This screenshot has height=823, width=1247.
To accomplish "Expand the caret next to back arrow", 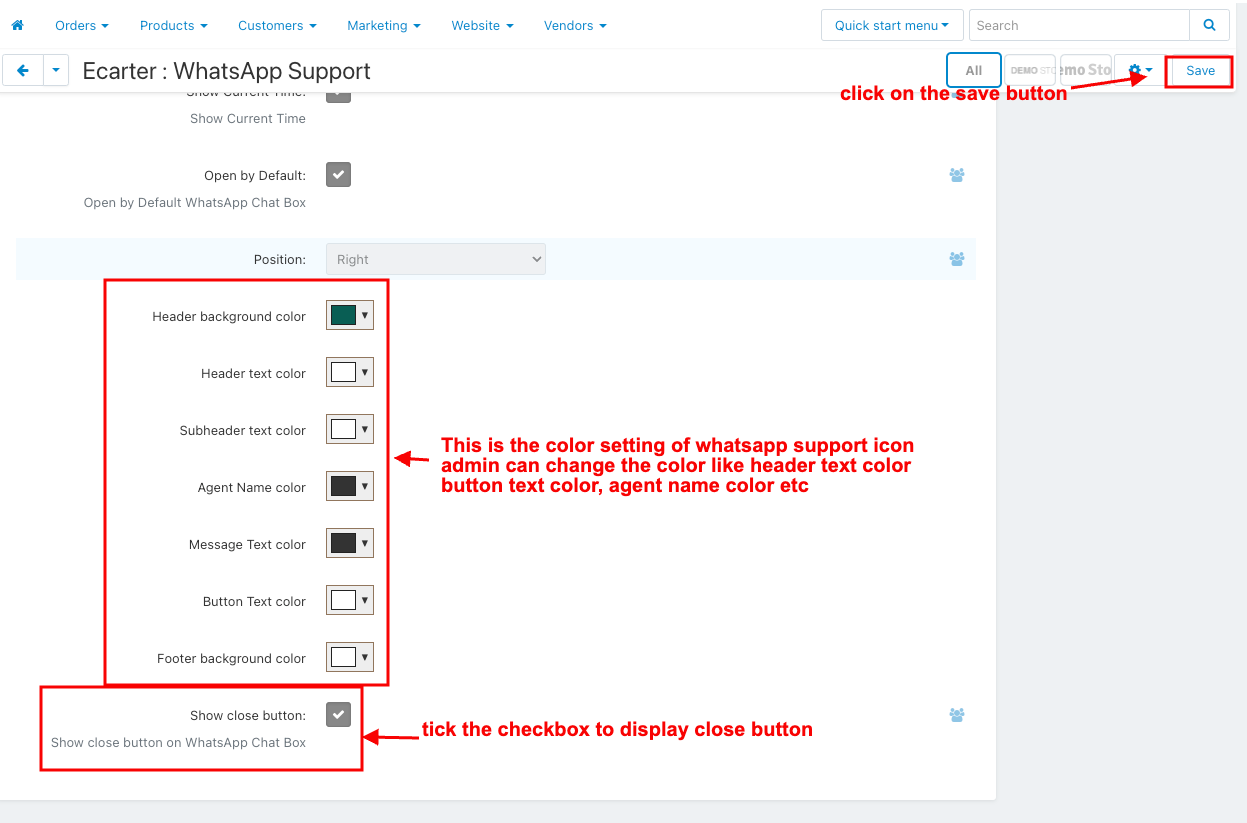I will pyautogui.click(x=55, y=70).
